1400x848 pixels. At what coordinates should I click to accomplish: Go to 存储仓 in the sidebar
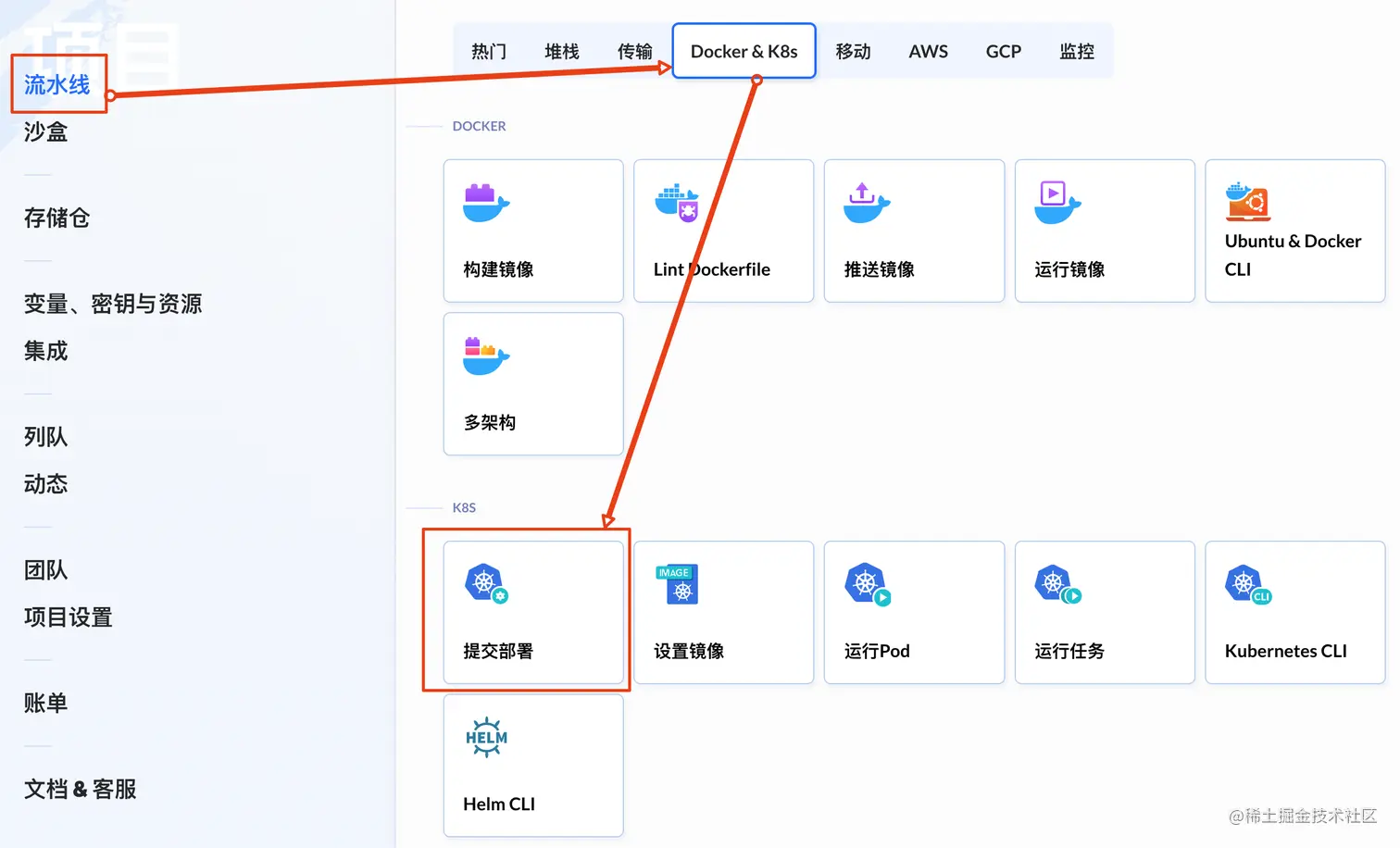click(x=57, y=218)
